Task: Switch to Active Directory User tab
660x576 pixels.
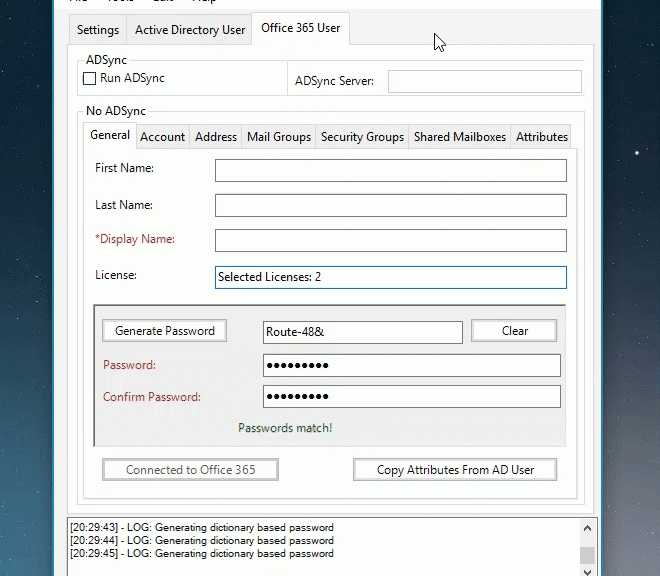Action: tap(189, 30)
